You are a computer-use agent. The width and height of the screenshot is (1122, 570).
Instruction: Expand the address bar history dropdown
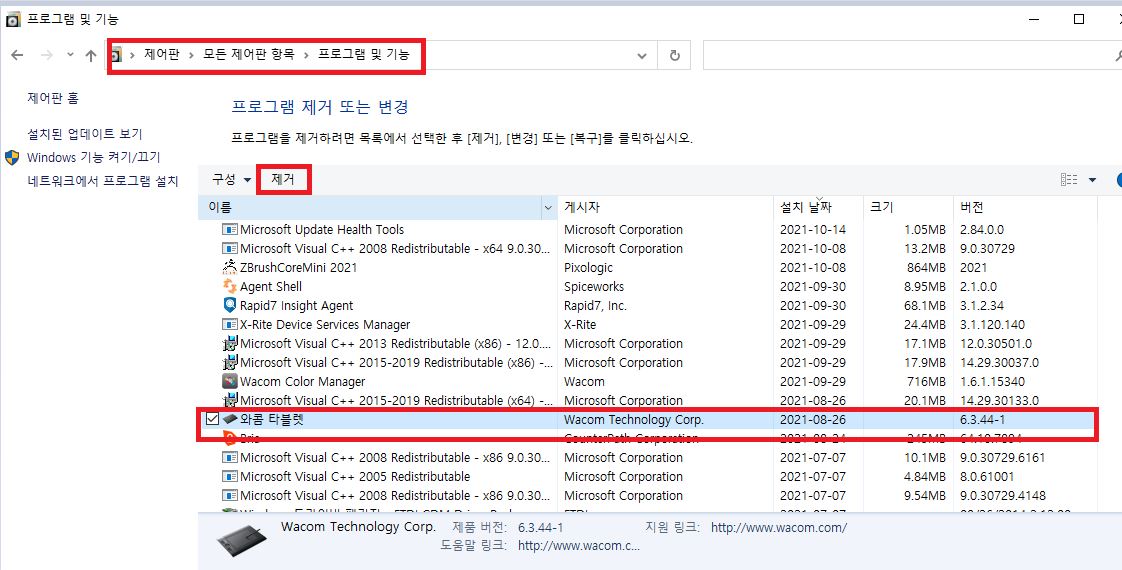(x=642, y=56)
